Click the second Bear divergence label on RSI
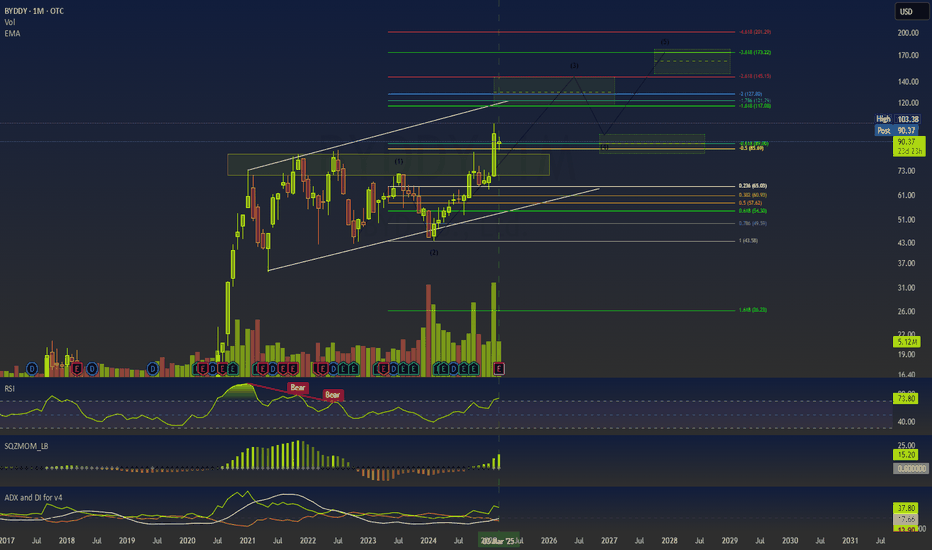 tap(332, 395)
